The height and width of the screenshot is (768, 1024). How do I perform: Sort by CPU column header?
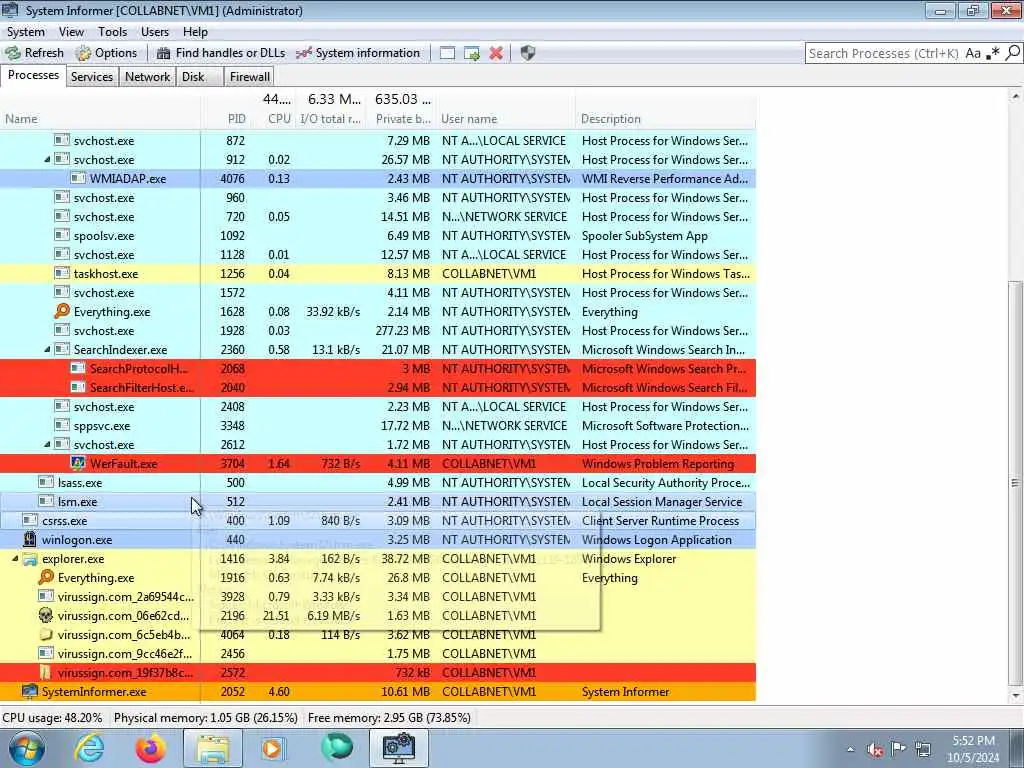[x=273, y=119]
